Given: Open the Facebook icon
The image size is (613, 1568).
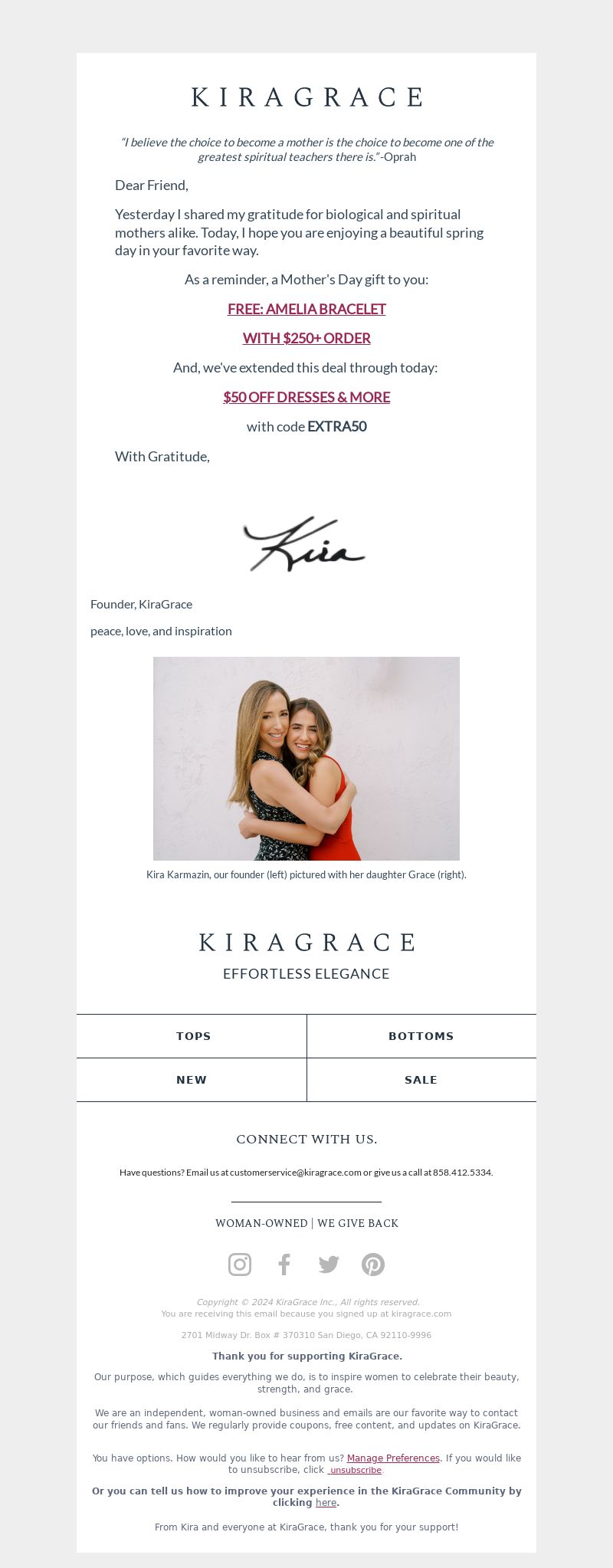Looking at the screenshot, I should click(x=284, y=1265).
